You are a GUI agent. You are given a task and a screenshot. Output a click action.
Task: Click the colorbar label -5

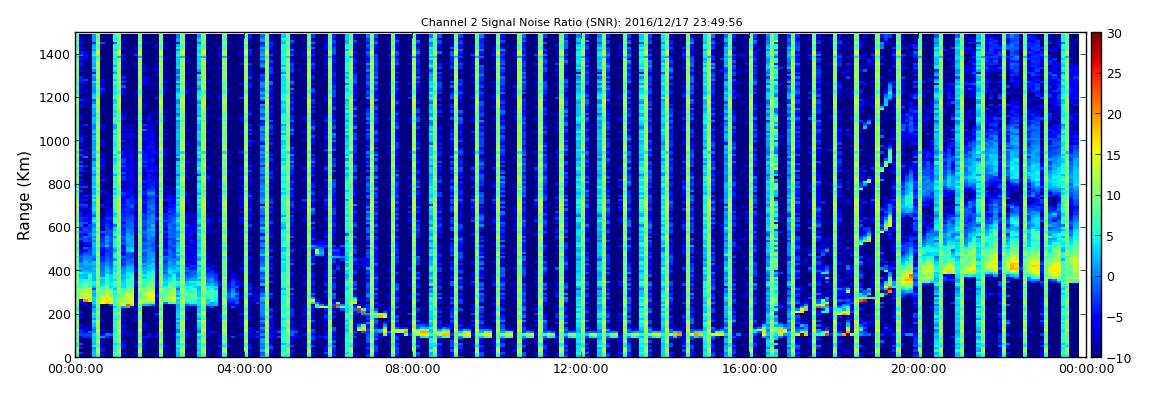(1113, 318)
